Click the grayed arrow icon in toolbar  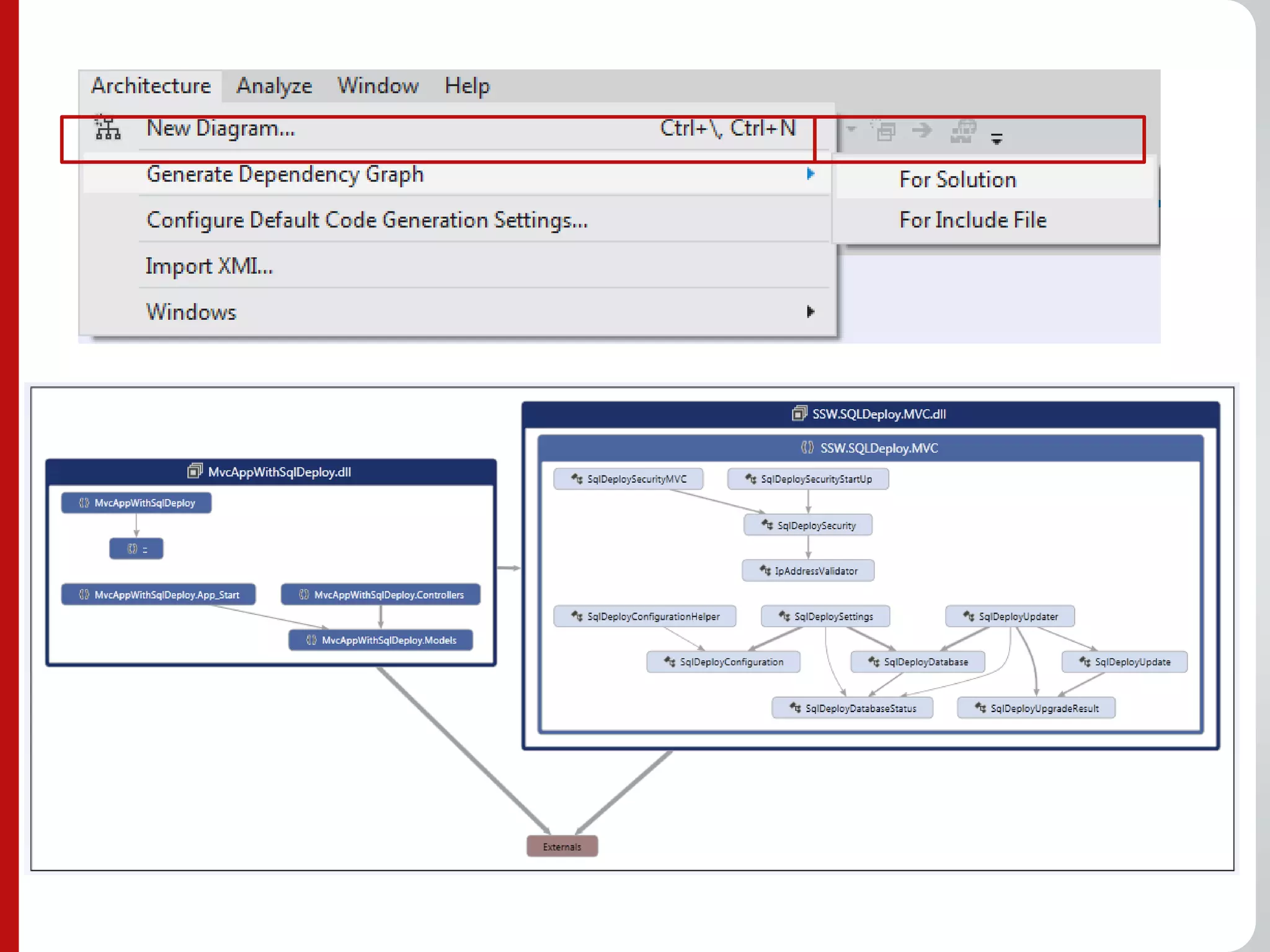point(921,130)
